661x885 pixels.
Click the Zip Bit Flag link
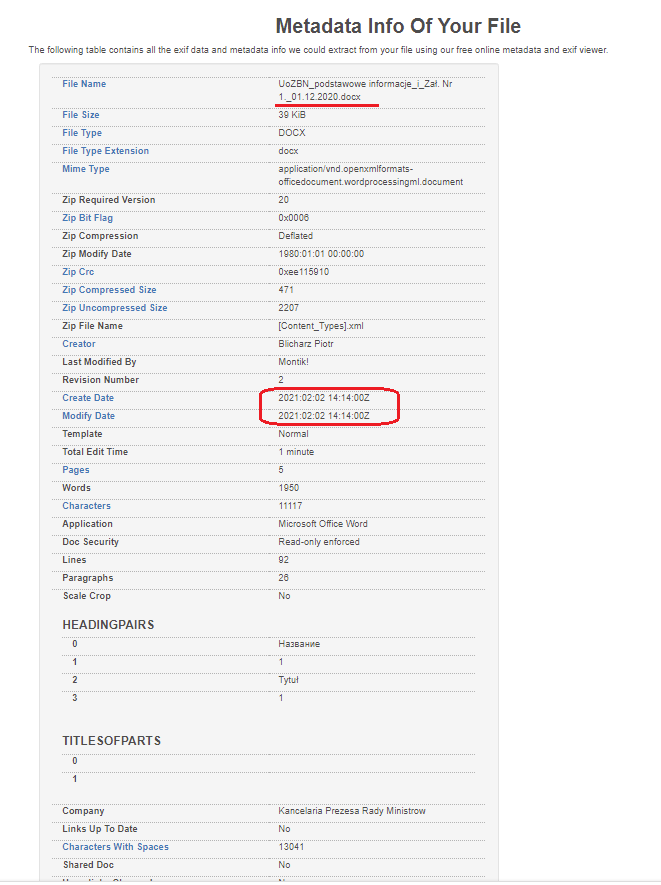[x=87, y=218]
